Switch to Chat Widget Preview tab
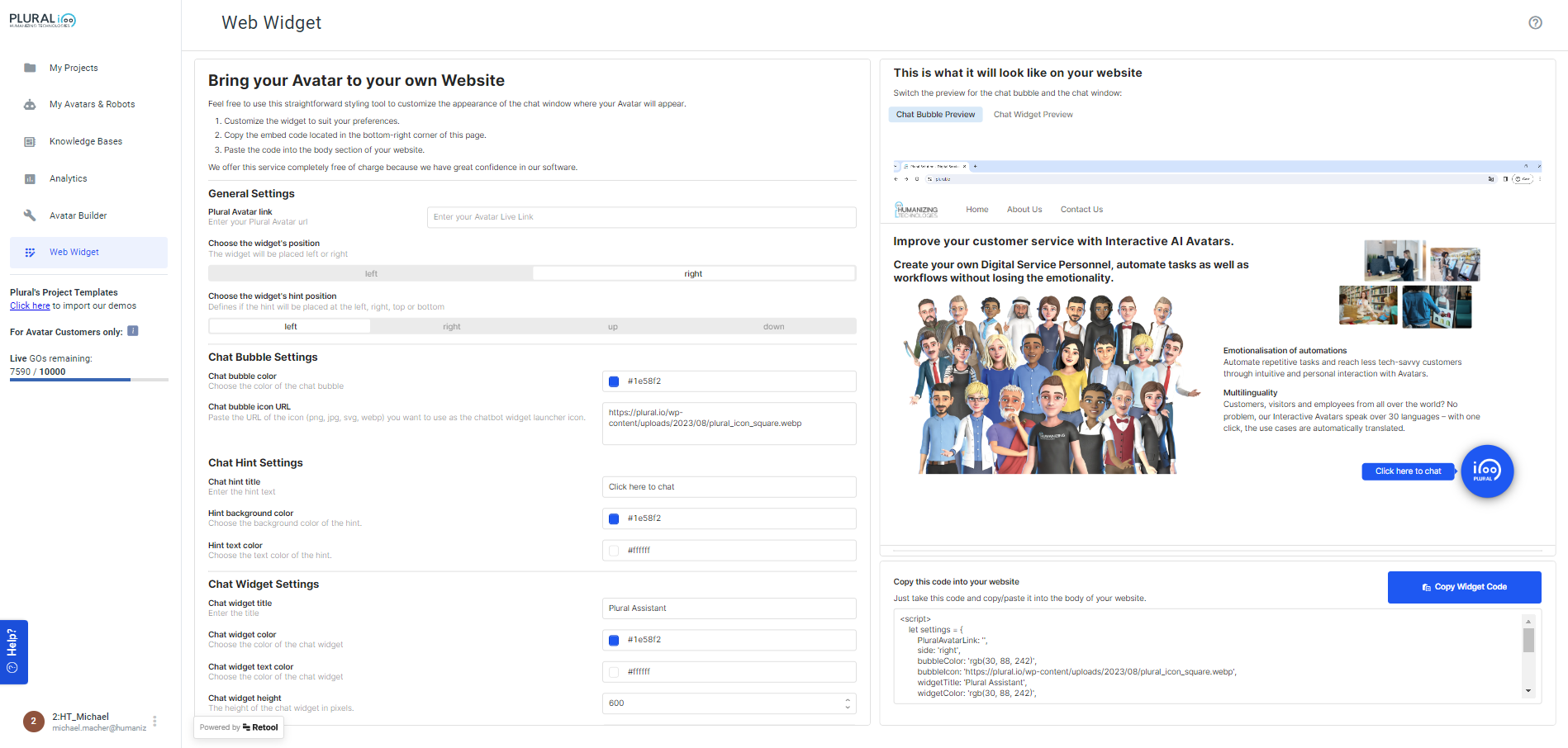This screenshot has height=748, width=1568. [x=1033, y=115]
